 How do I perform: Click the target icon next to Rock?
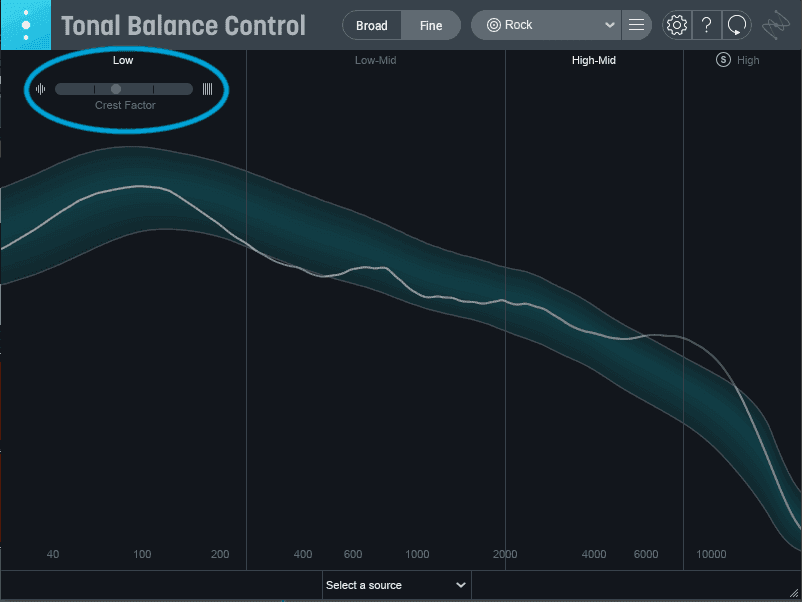(493, 25)
